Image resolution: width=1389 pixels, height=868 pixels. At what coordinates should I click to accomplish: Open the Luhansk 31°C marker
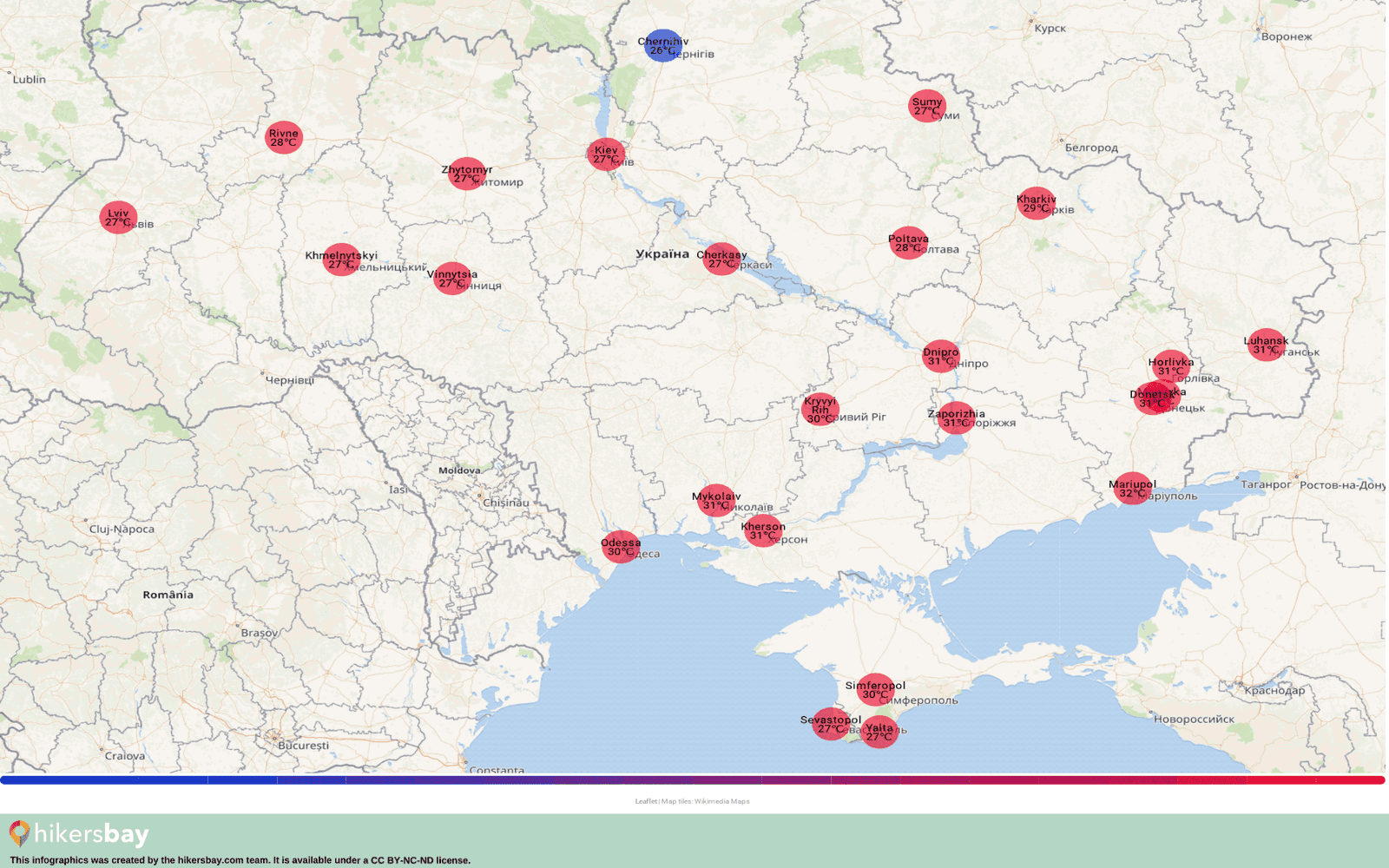click(x=1266, y=345)
